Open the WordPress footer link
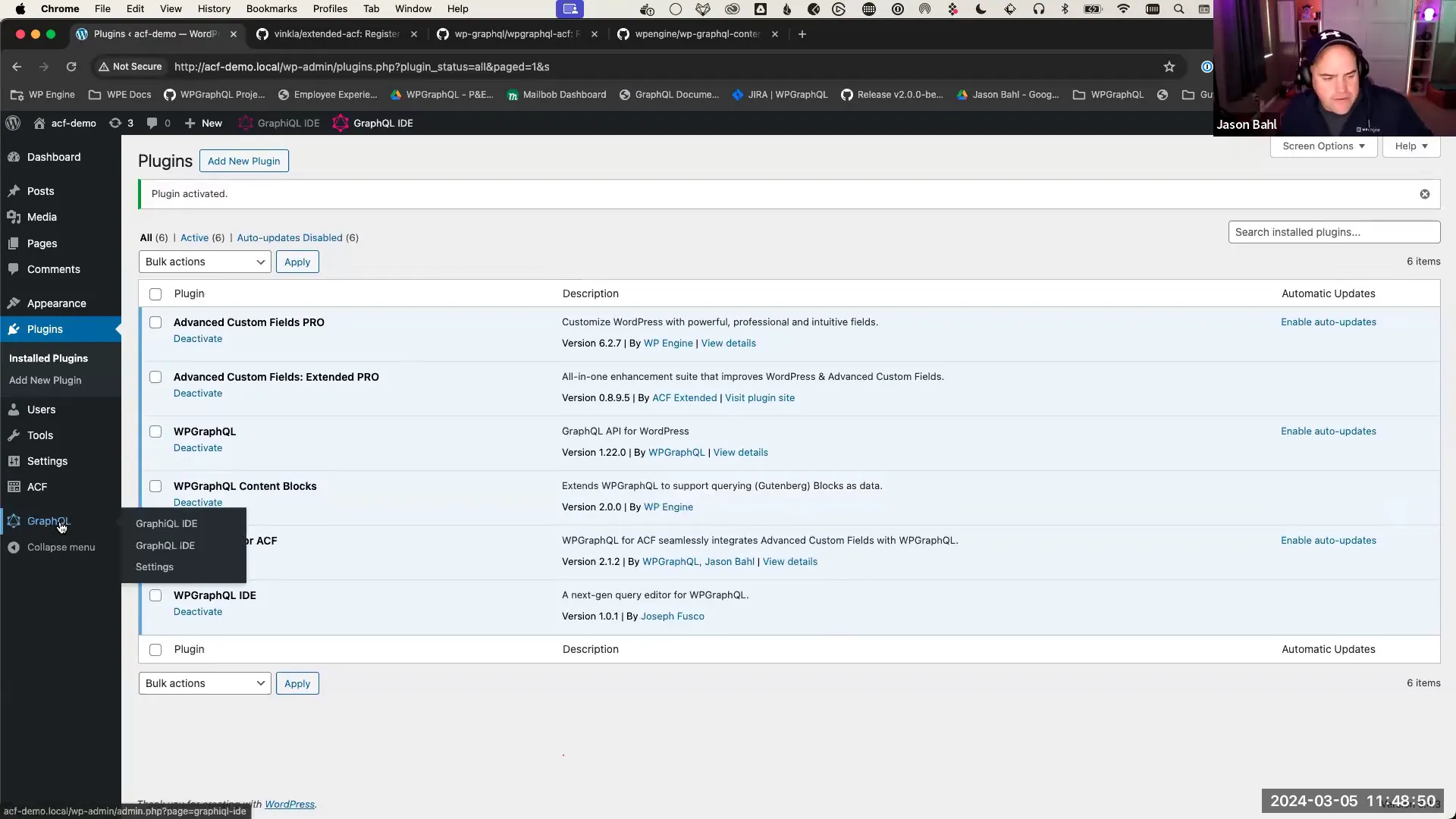Screen dimensions: 1456x819 [290, 805]
